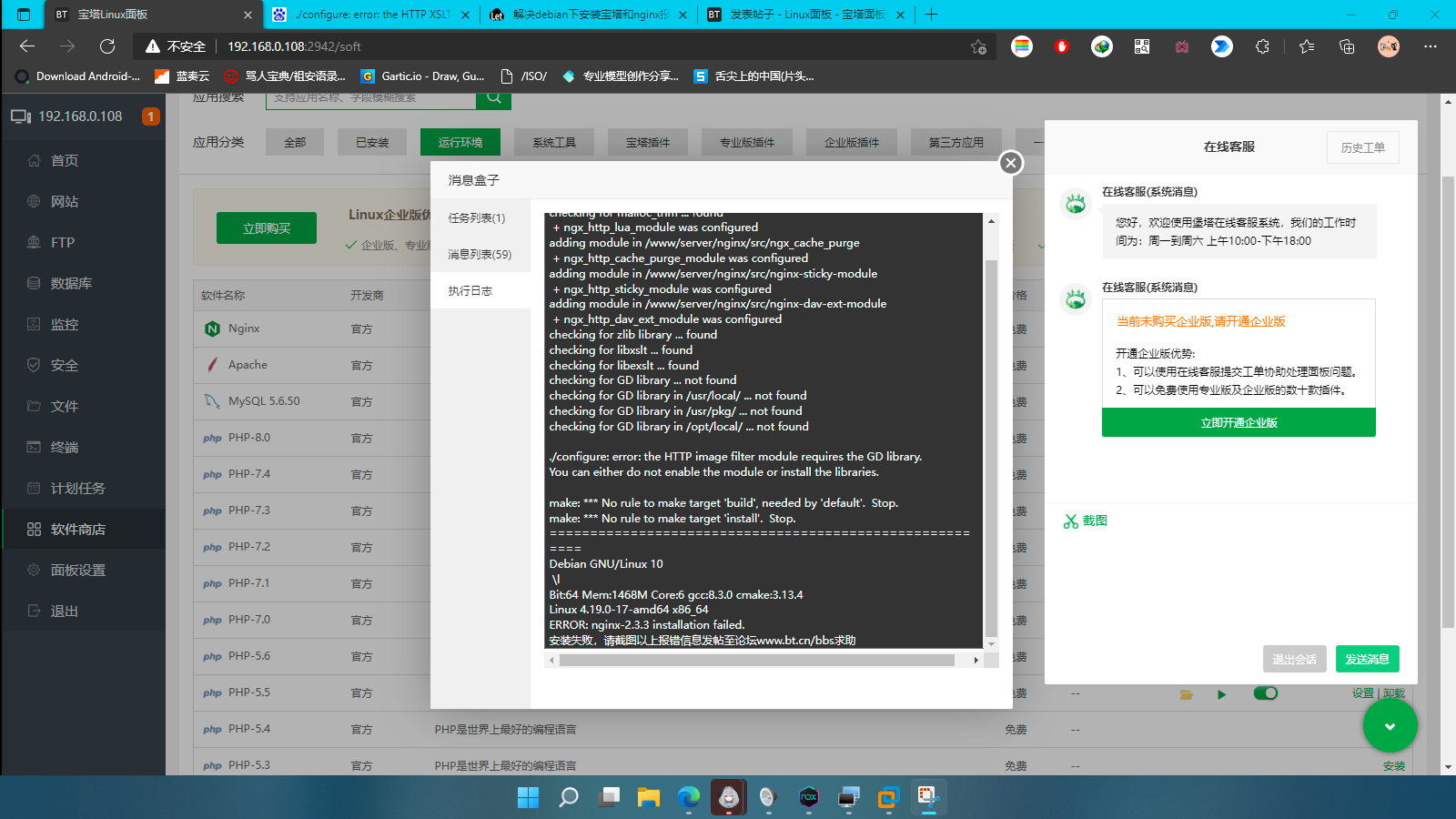Open File Explorer on taskbar

pyautogui.click(x=649, y=798)
